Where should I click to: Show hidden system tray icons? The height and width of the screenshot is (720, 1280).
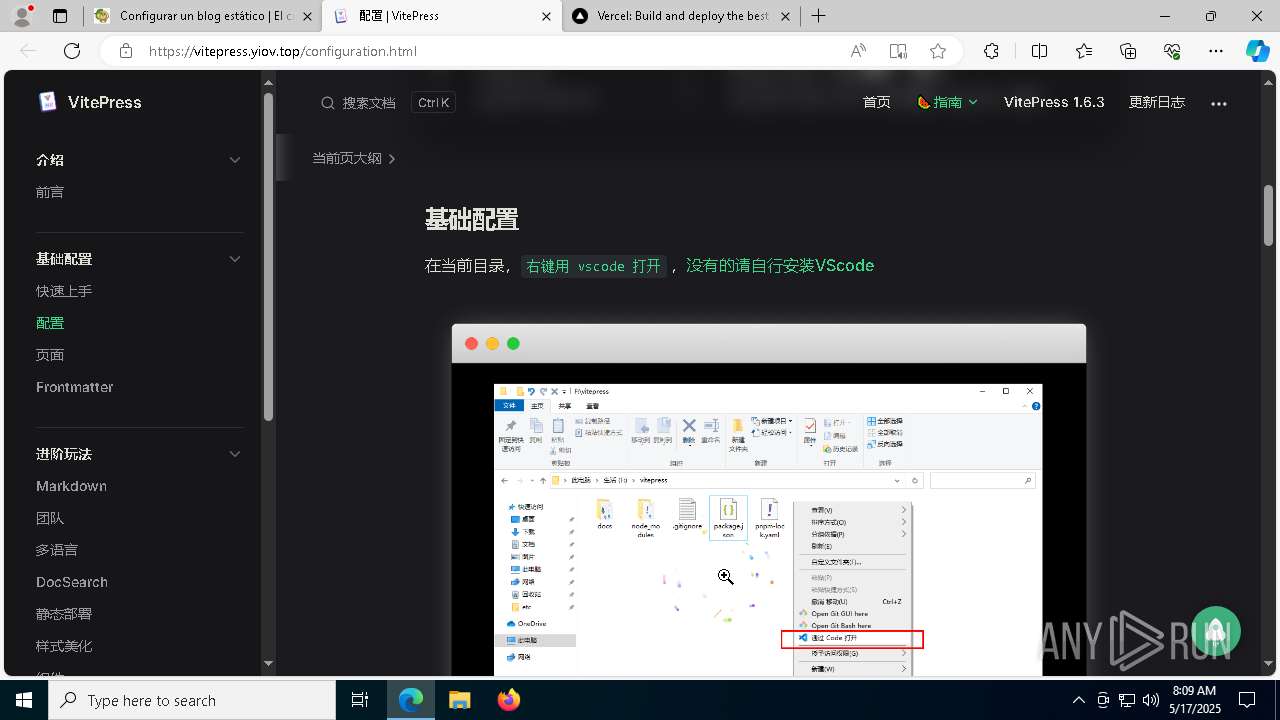[1078, 700]
